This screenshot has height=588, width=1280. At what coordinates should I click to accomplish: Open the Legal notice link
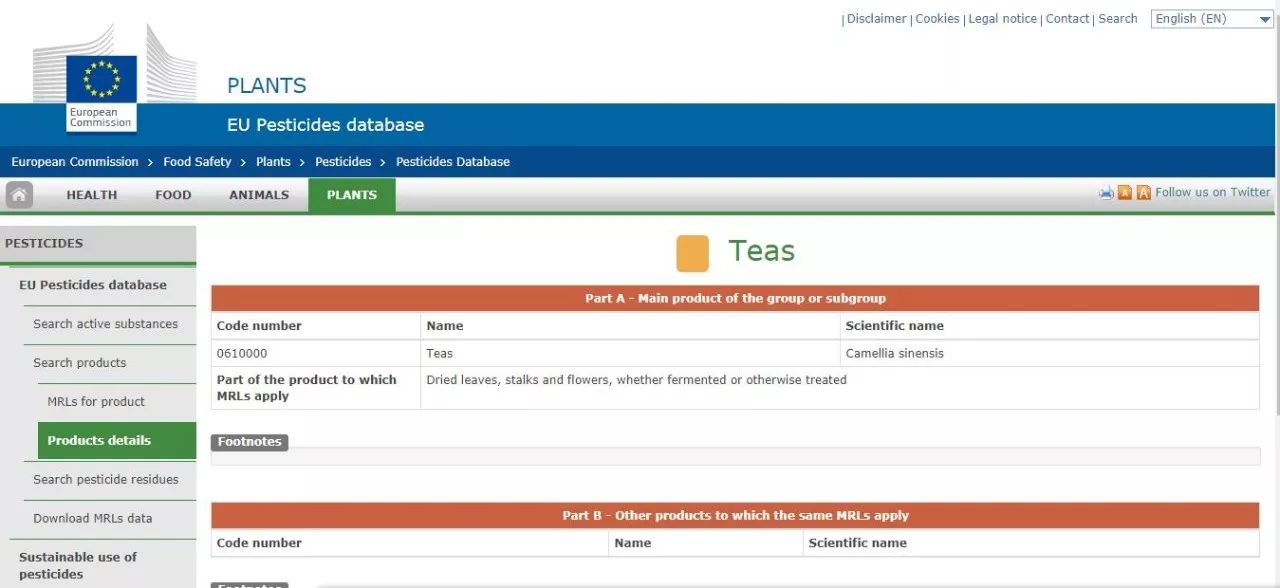(x=1002, y=19)
